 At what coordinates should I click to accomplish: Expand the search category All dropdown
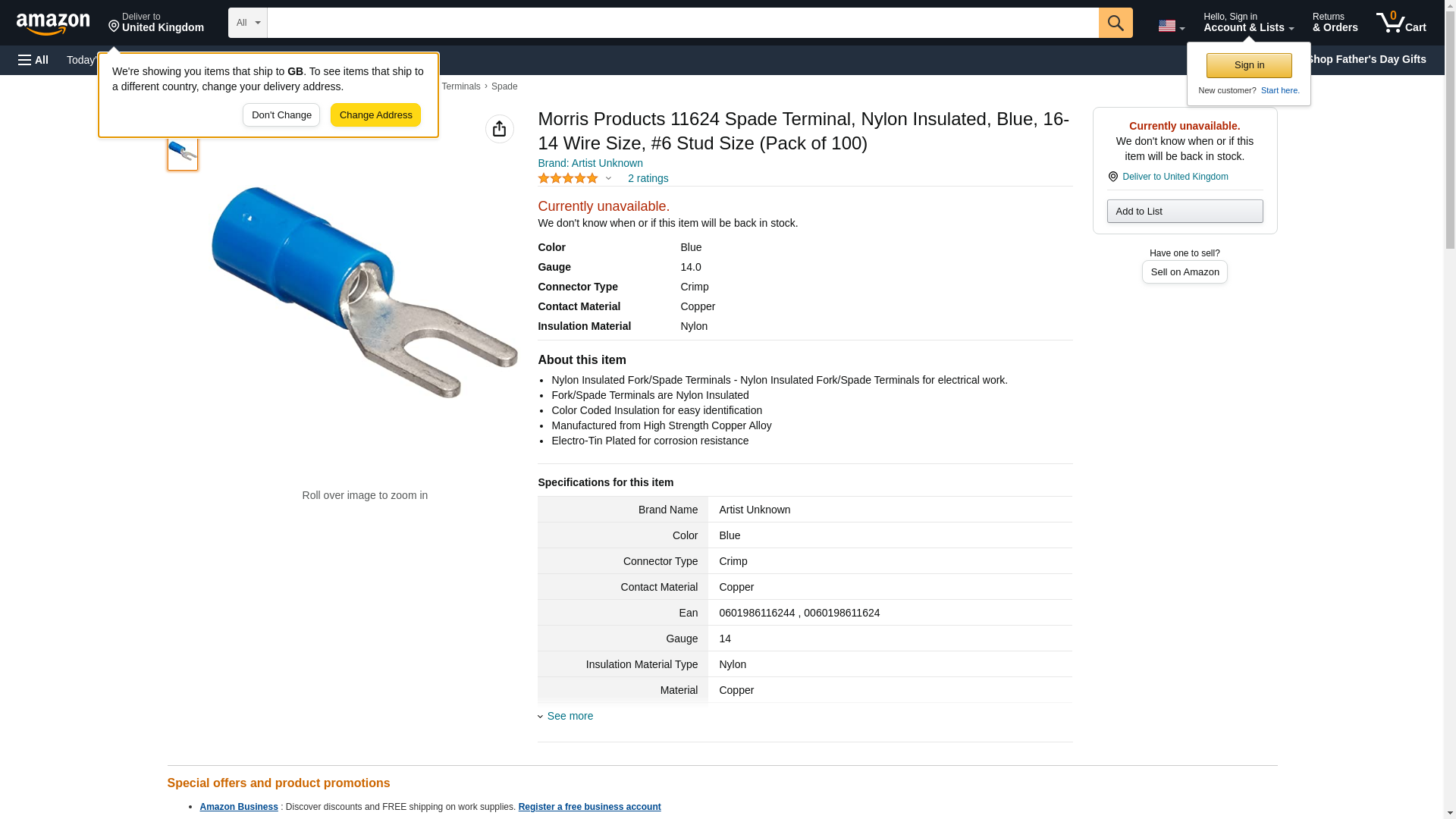[247, 23]
